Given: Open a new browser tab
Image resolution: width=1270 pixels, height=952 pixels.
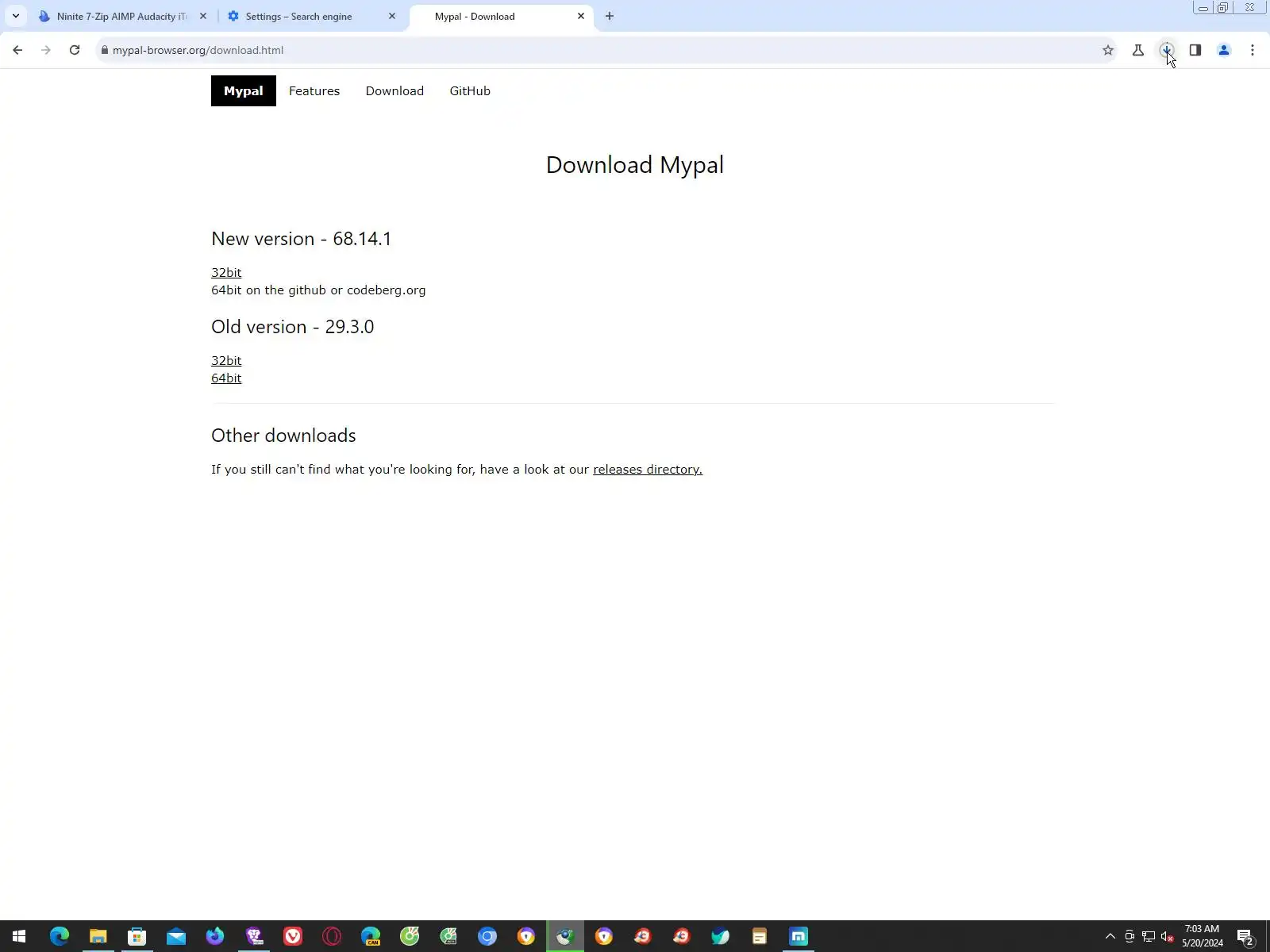Looking at the screenshot, I should [x=609, y=16].
